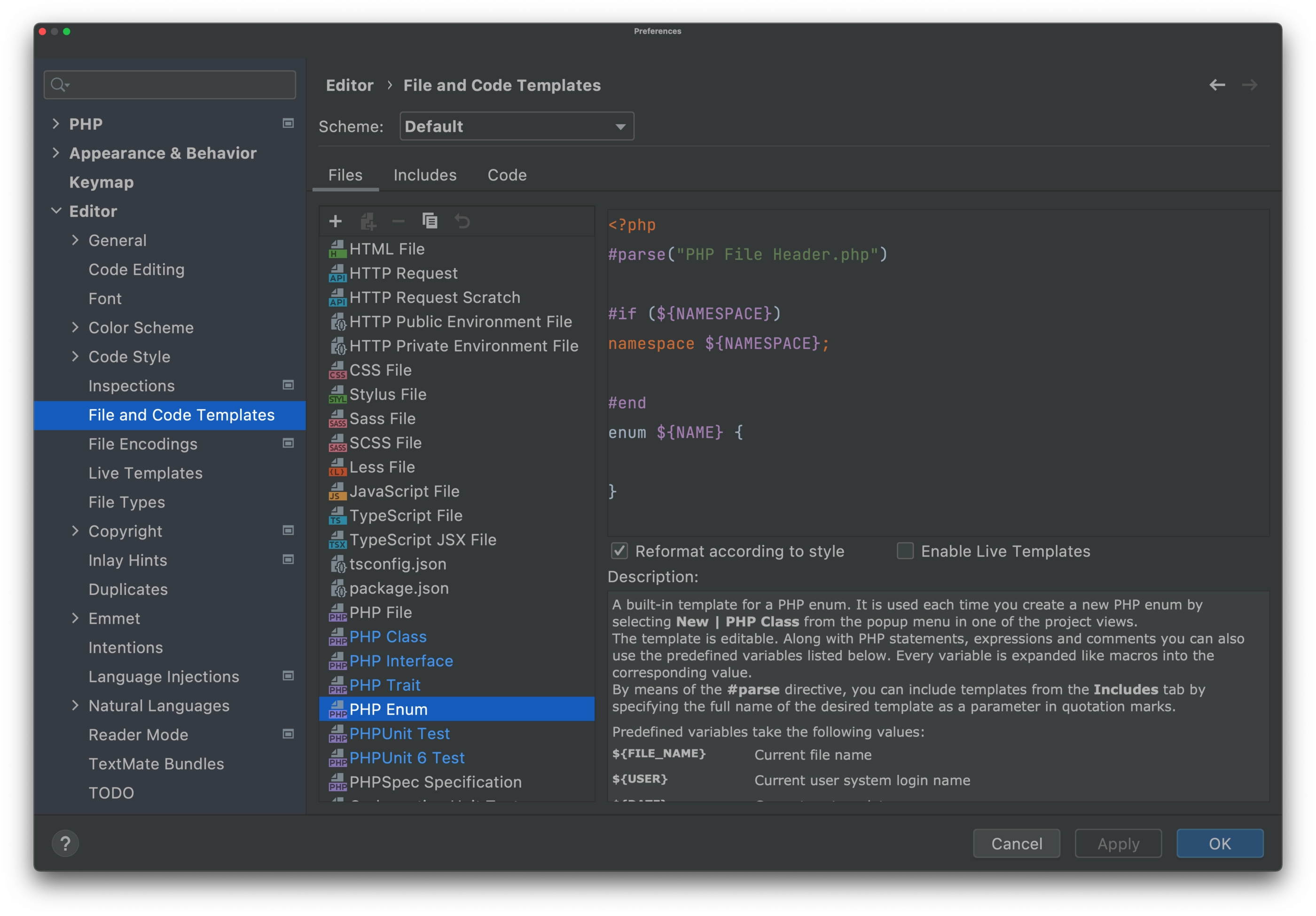
Task: Expand the Code Style subsection
Action: pyautogui.click(x=75, y=356)
